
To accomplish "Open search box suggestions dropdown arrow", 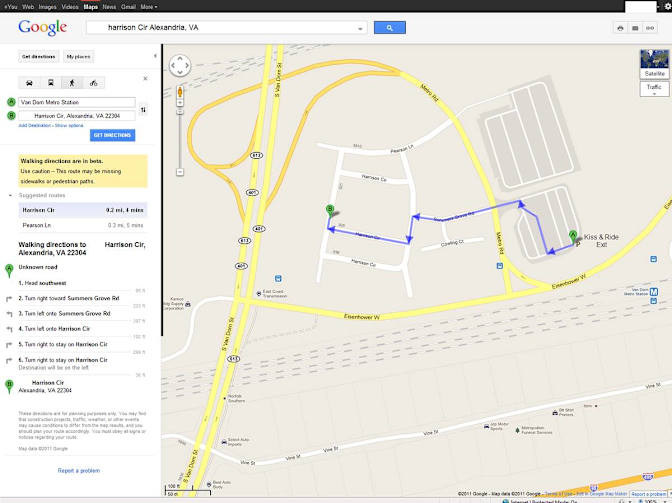I will [360, 28].
